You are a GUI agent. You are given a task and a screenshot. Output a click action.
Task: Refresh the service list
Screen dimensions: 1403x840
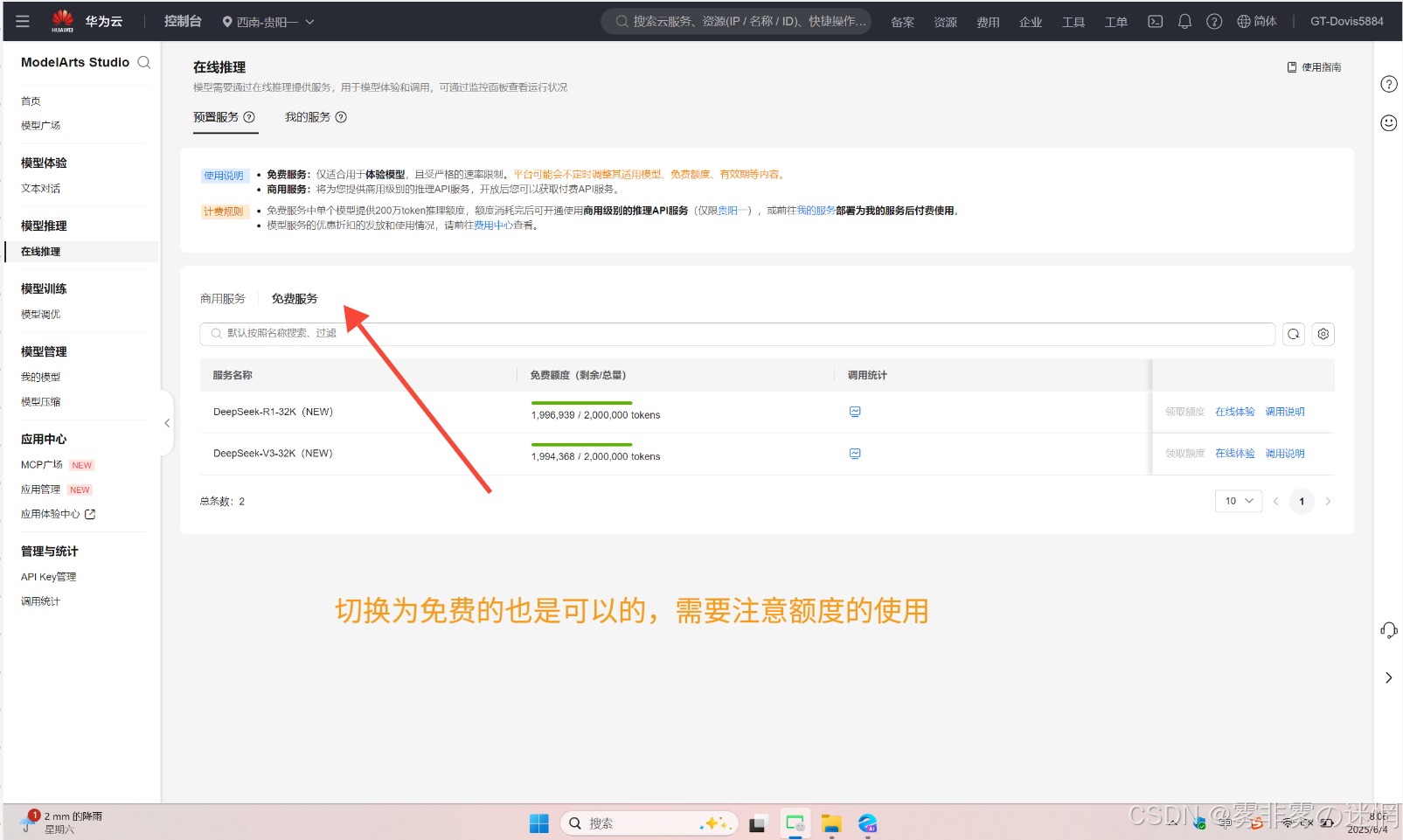(x=1294, y=334)
